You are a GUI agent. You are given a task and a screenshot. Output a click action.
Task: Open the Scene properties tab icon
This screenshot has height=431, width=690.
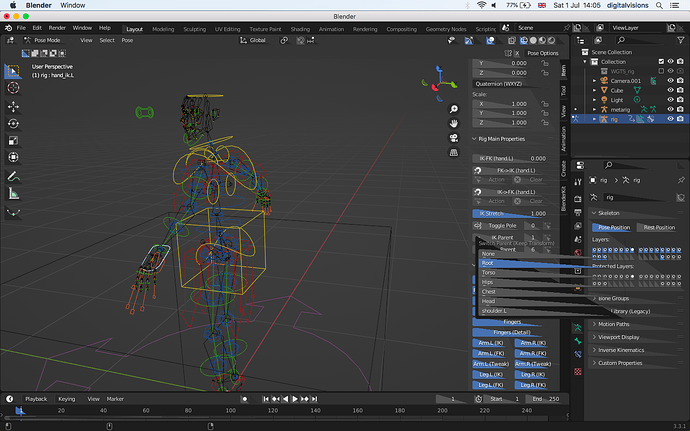(578, 239)
